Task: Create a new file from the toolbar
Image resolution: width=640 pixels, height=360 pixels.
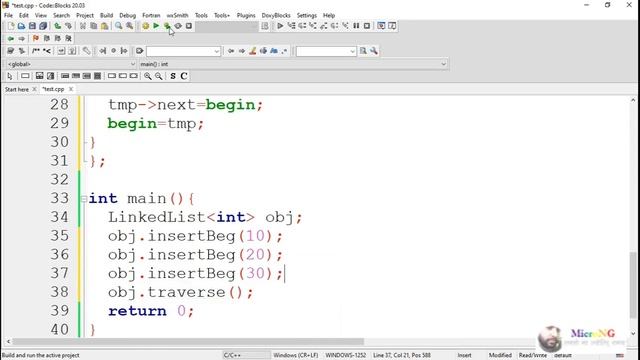Action: pos(11,26)
